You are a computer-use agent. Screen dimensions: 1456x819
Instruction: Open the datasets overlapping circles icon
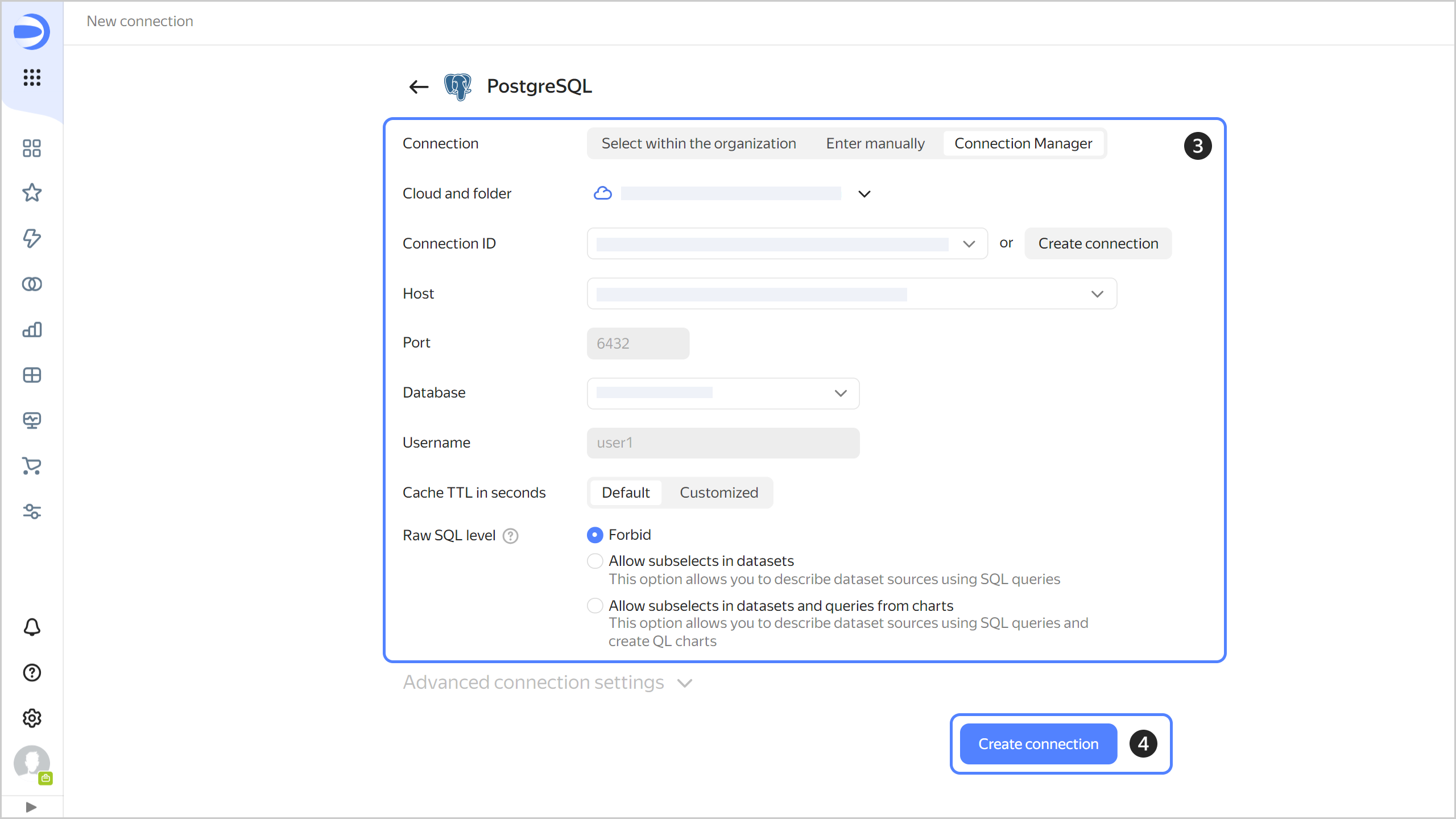32,284
